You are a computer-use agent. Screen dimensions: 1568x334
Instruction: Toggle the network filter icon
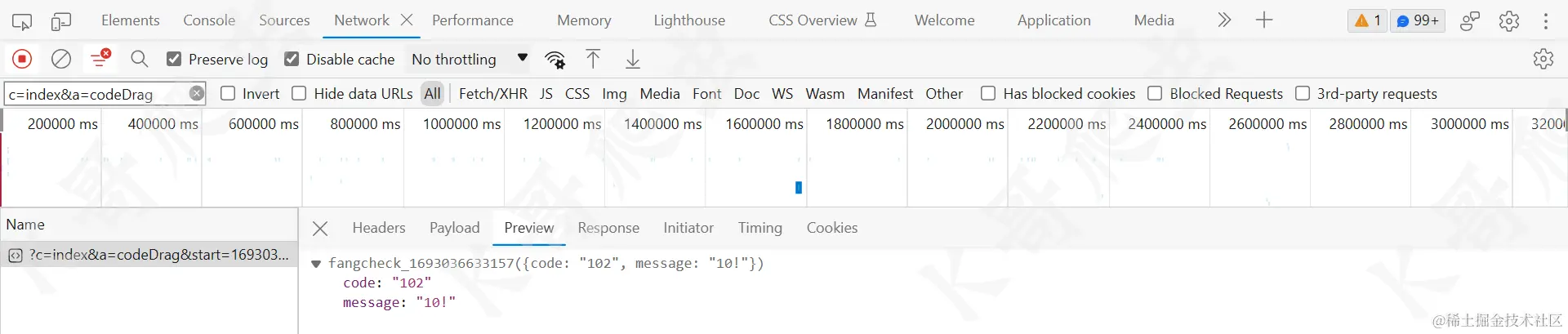(x=100, y=59)
